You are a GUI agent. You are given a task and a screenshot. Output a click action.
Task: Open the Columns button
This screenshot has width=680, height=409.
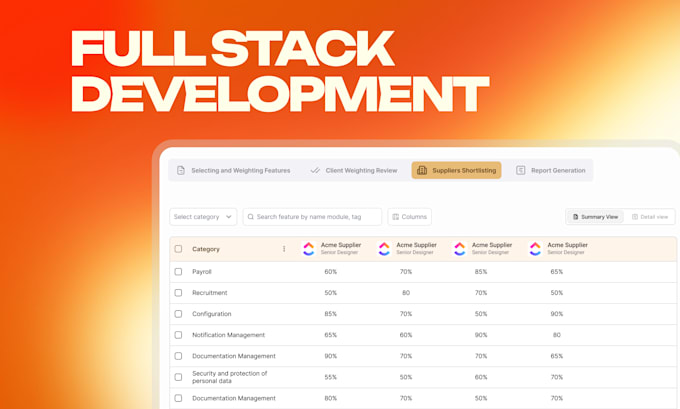(x=409, y=217)
